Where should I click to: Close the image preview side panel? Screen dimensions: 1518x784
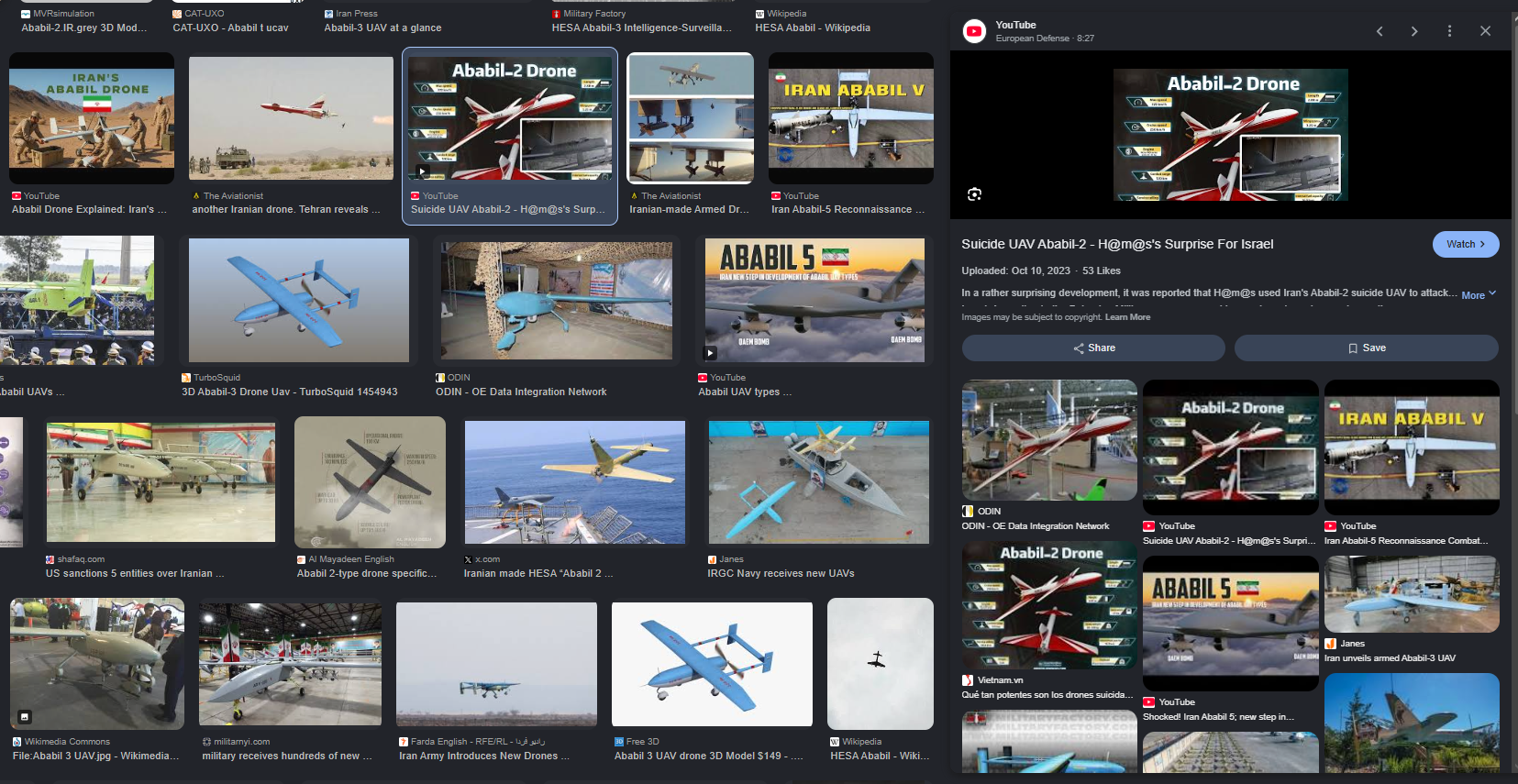pos(1485,31)
